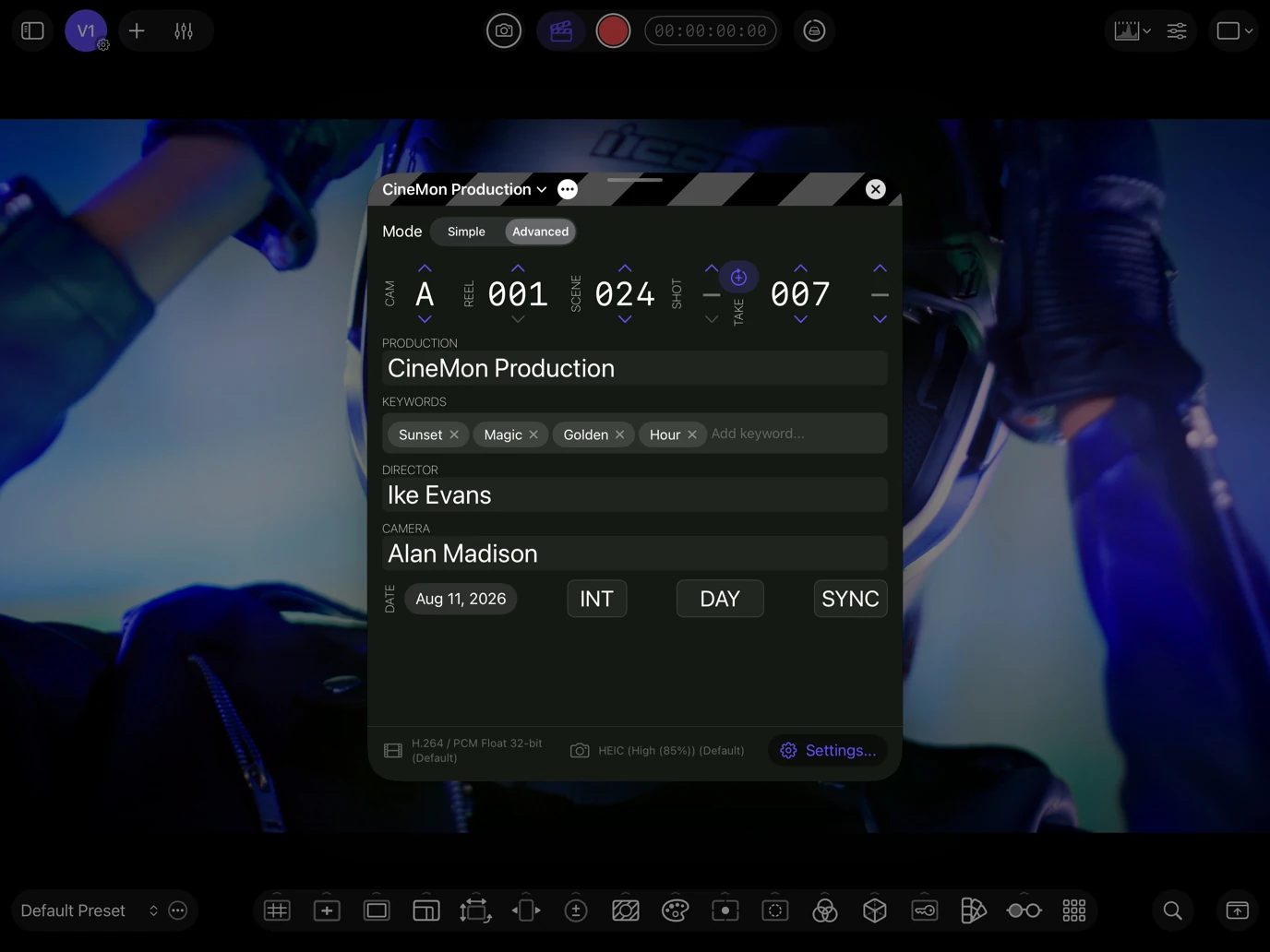This screenshot has width=1270, height=952.
Task: Switch Mode to Advanced
Action: pos(541,232)
